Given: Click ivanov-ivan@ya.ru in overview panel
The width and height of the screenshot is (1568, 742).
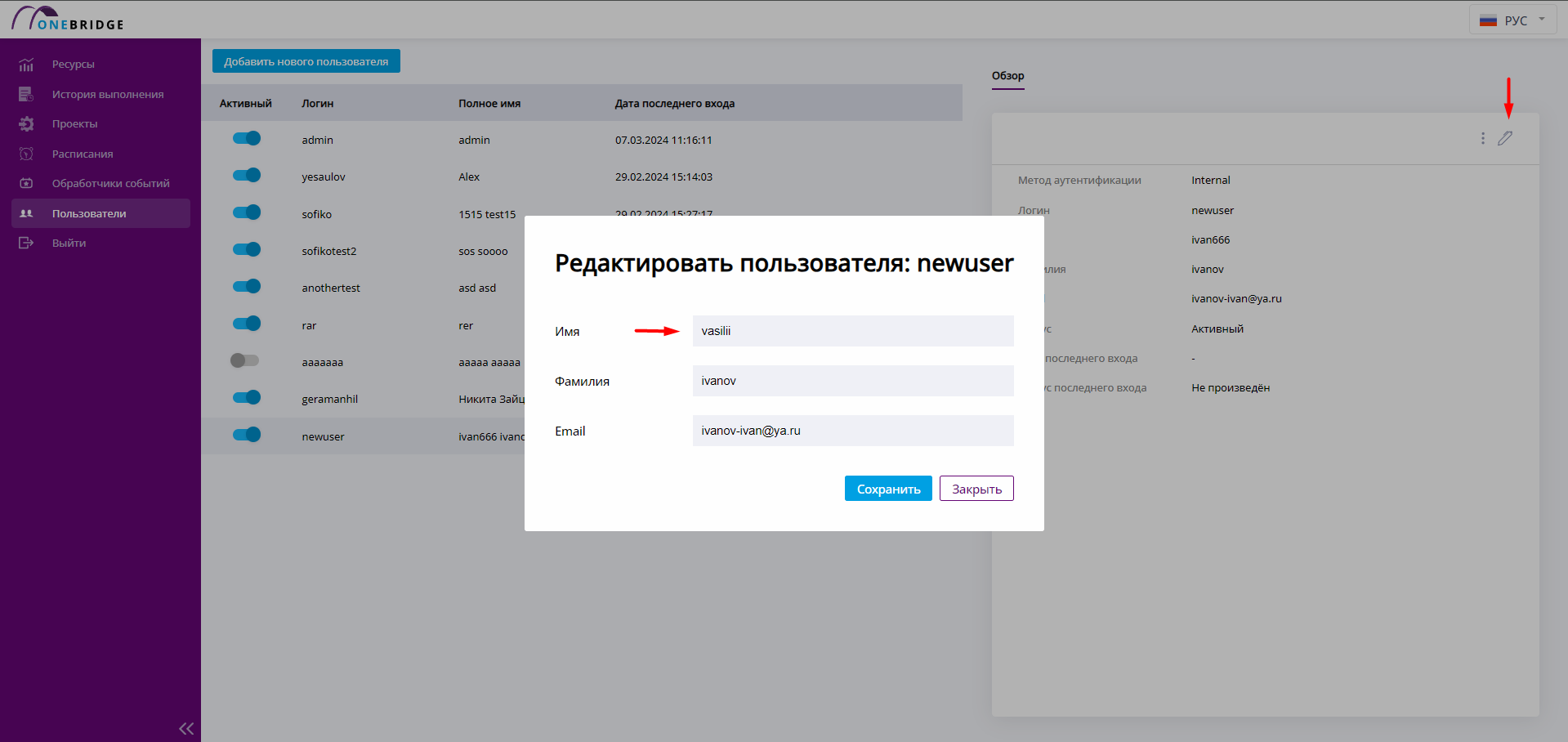Looking at the screenshot, I should (x=1236, y=299).
